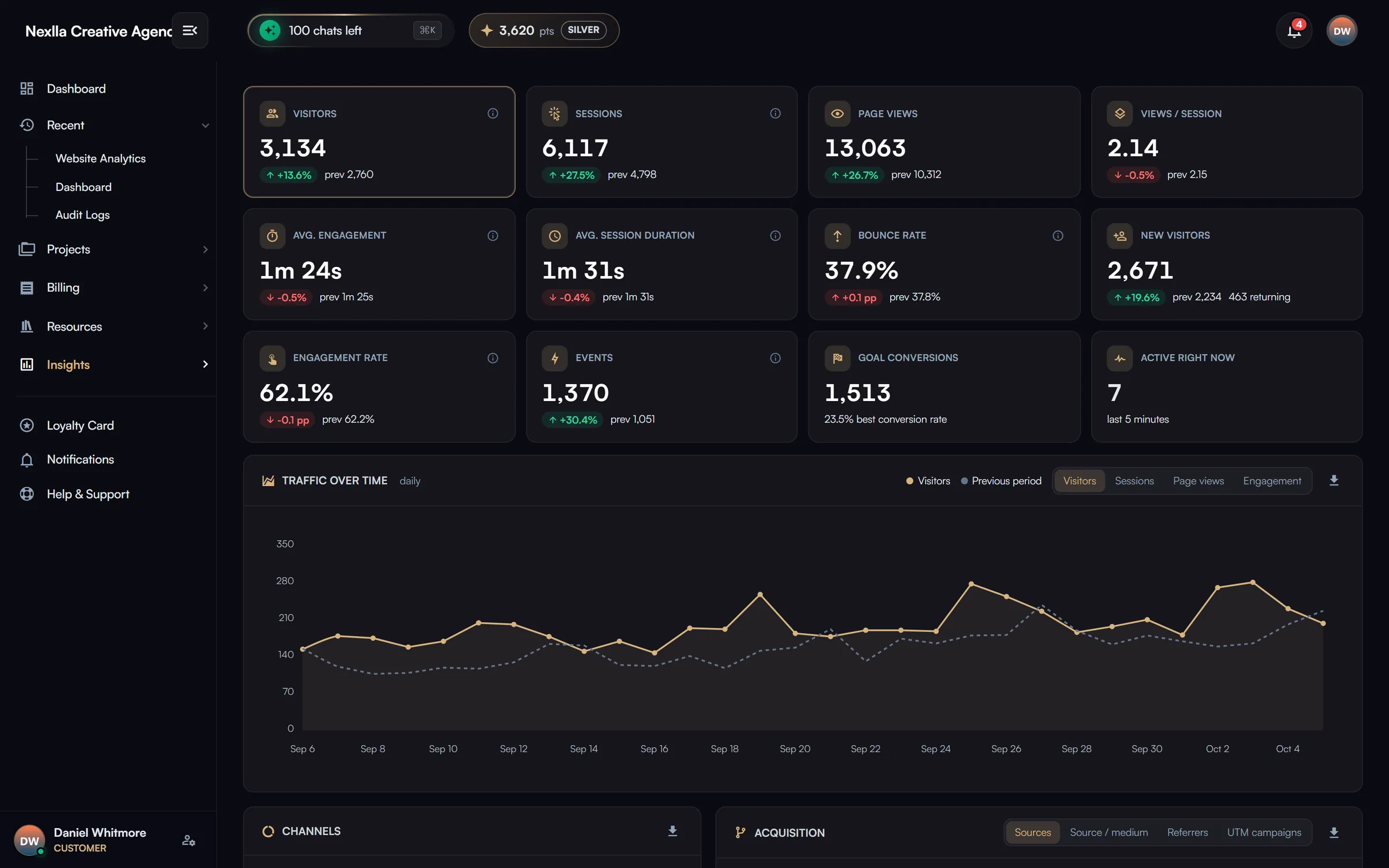
Task: Download the Traffic Over Time chart
Action: 1333,480
